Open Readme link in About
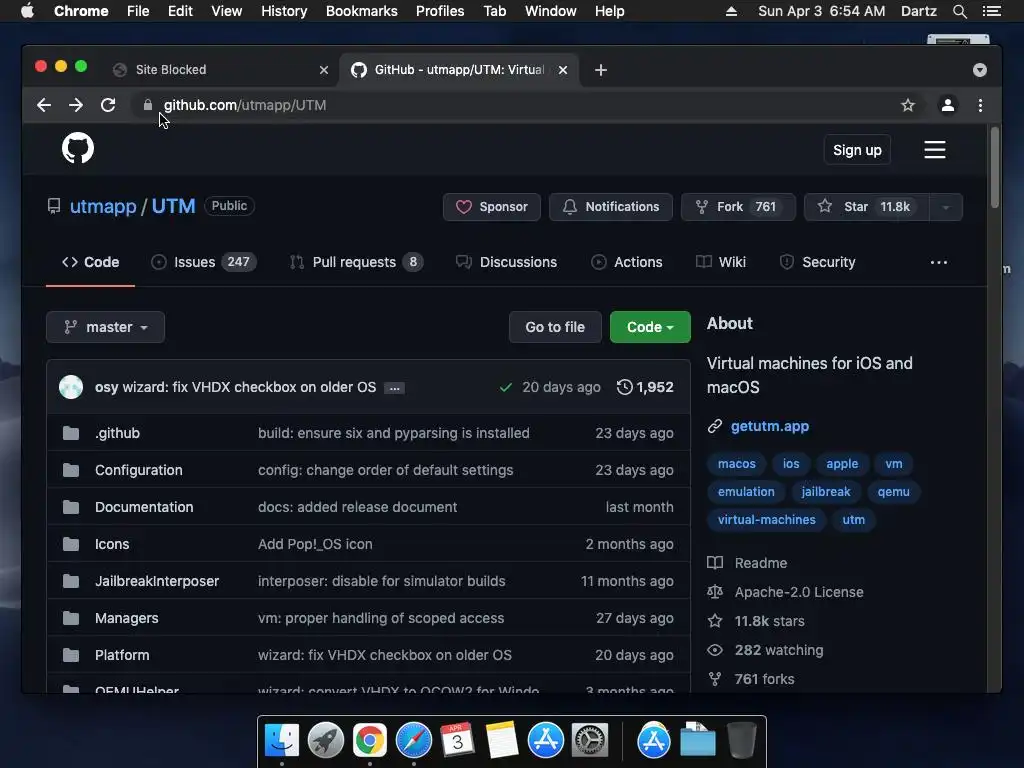1024x768 pixels. [x=748, y=563]
